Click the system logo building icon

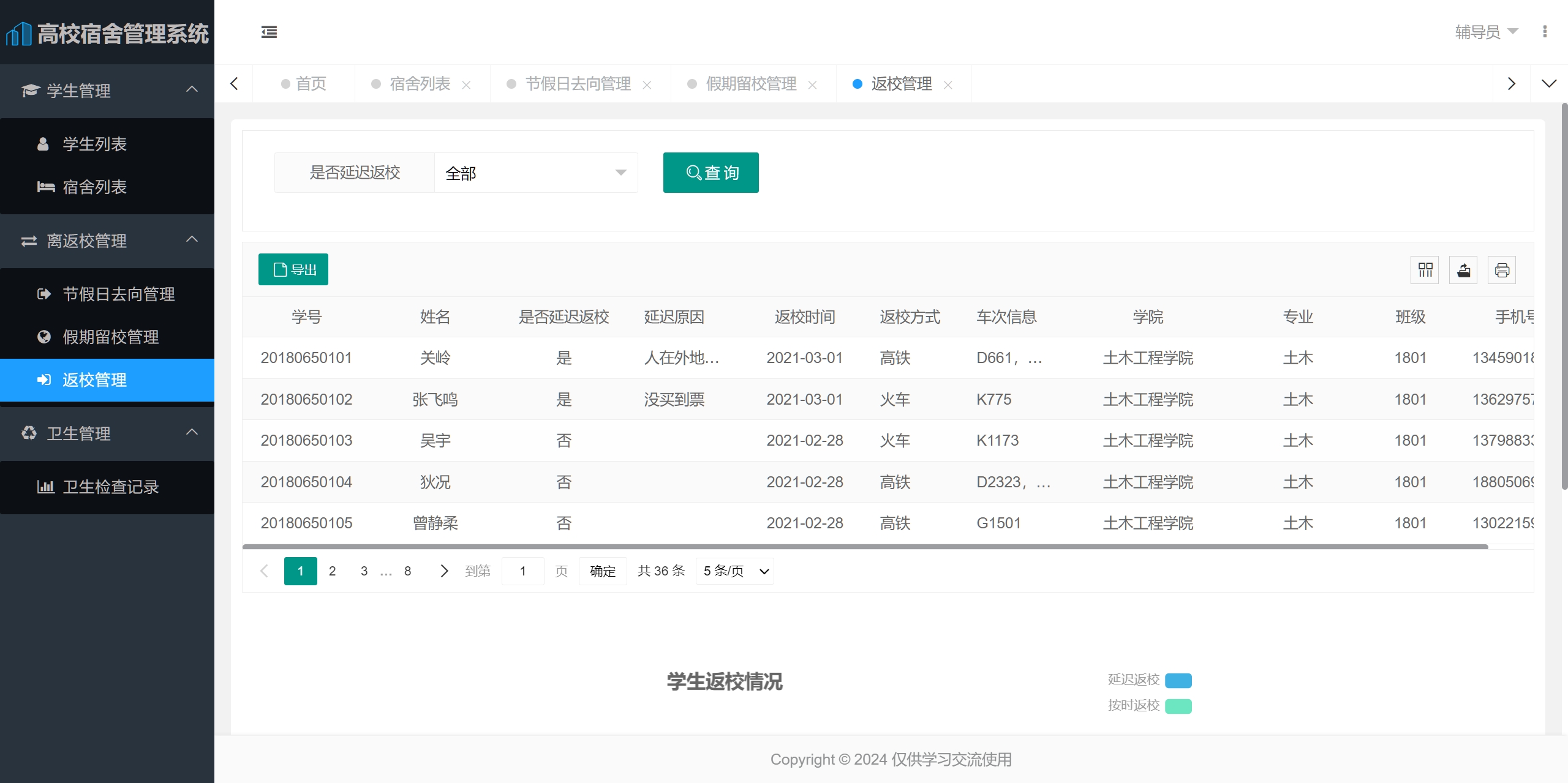(x=18, y=34)
